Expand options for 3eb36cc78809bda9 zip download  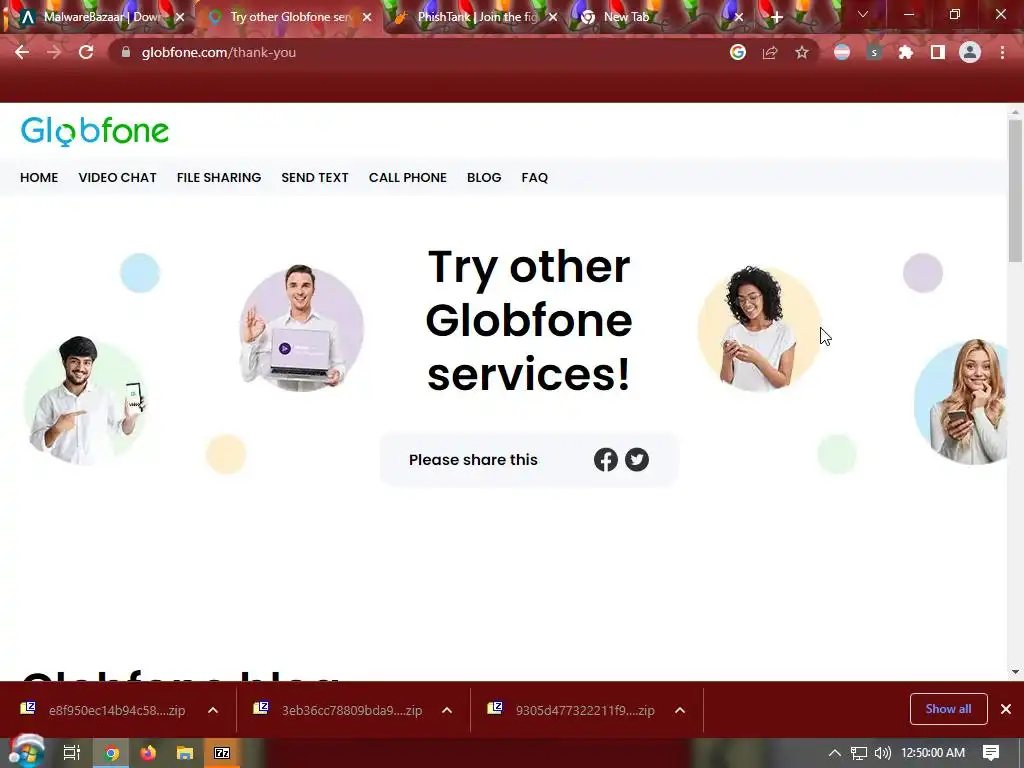point(447,710)
